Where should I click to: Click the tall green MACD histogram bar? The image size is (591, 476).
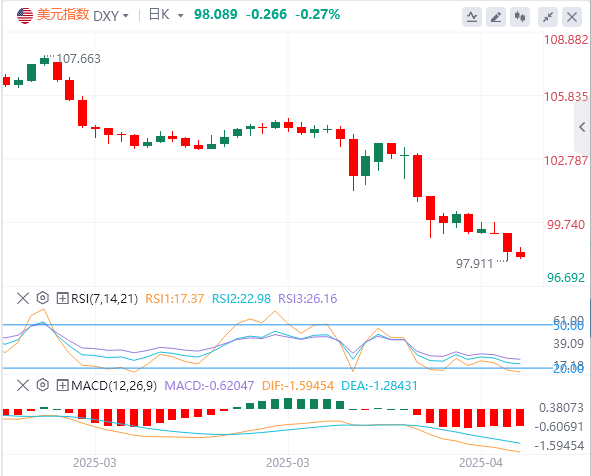288,403
